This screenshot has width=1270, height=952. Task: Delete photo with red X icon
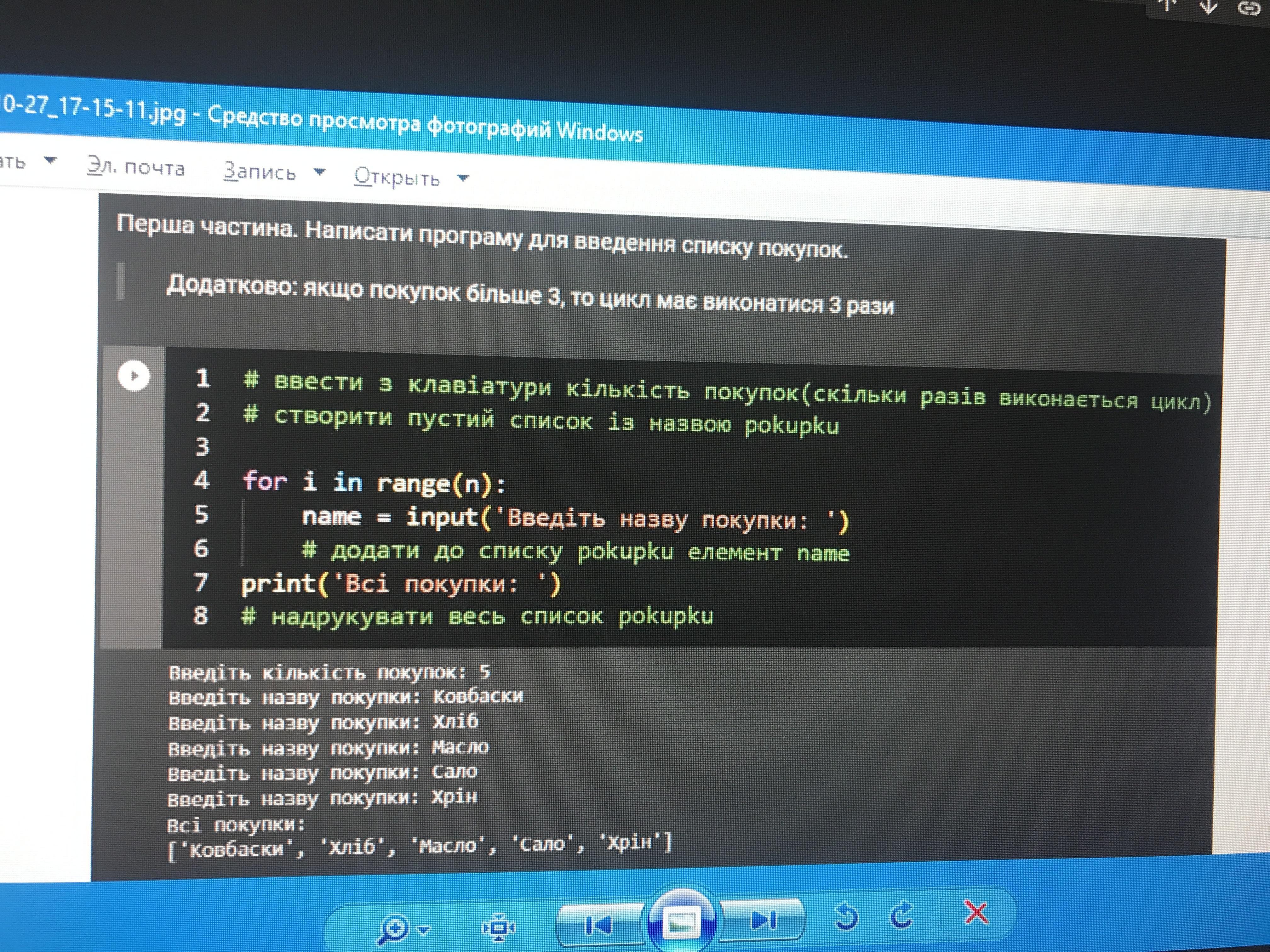[975, 912]
